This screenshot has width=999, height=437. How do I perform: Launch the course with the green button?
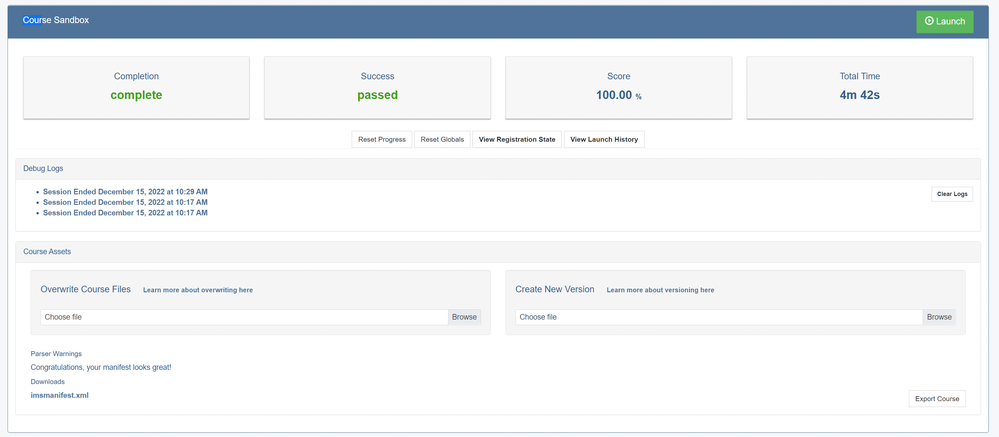pos(945,22)
